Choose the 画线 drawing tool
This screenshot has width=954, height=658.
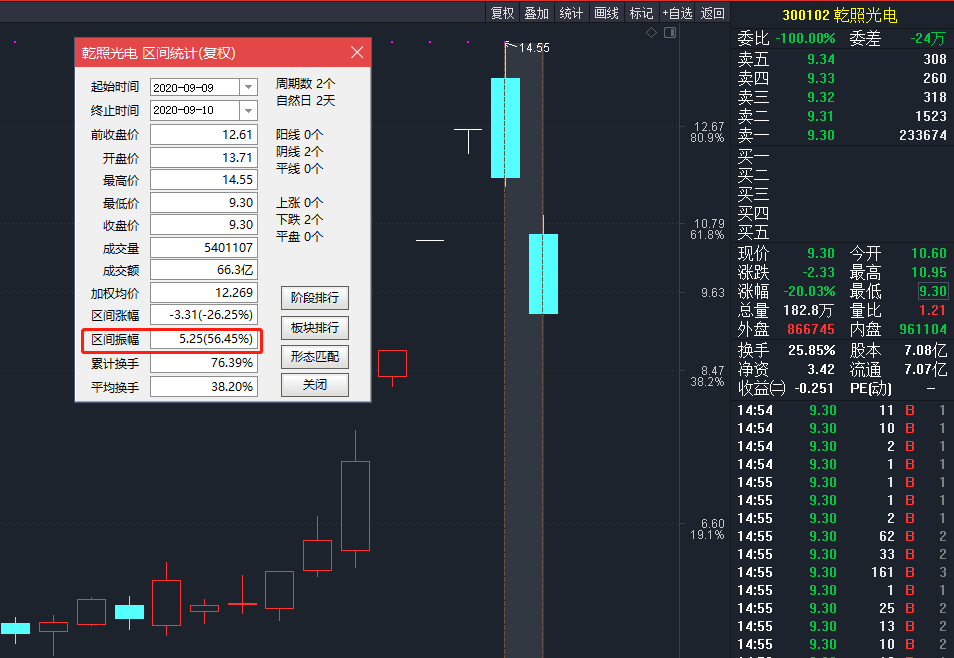pyautogui.click(x=606, y=13)
